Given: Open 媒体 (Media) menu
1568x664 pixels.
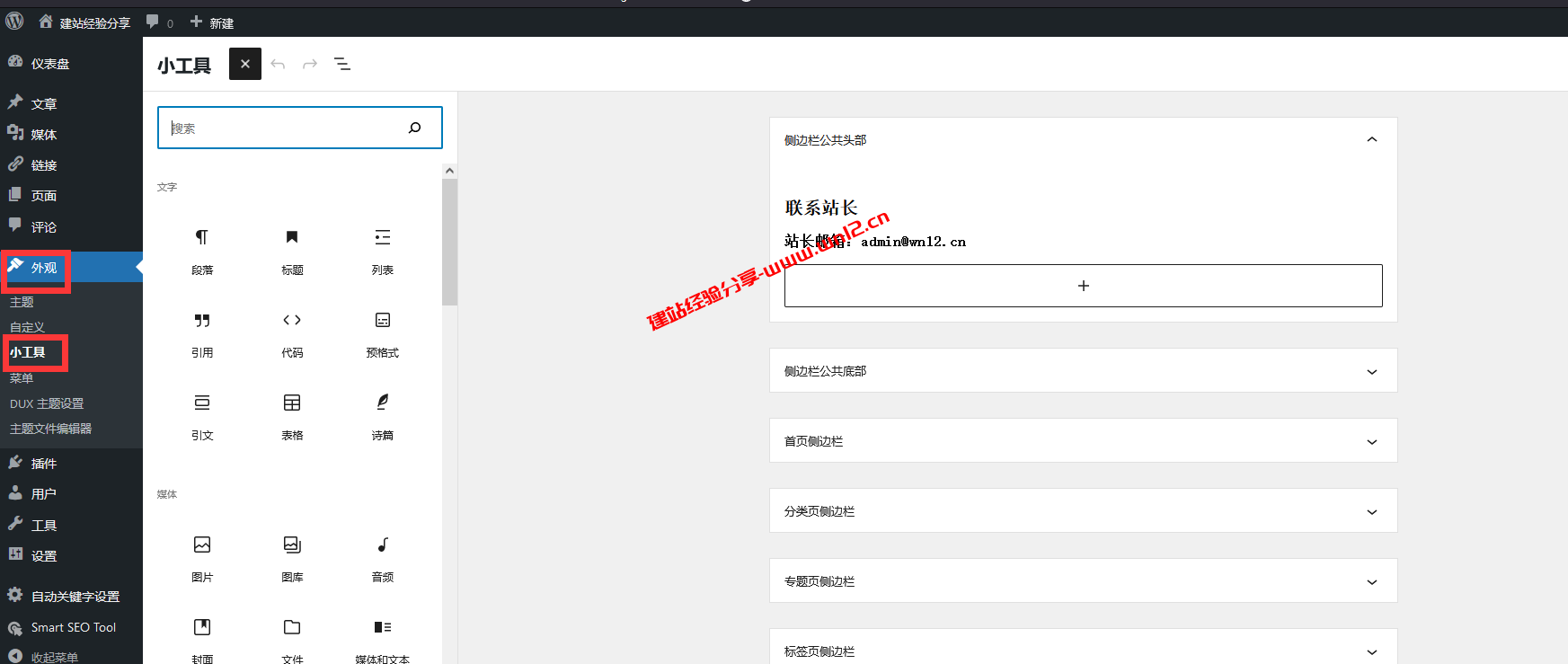Looking at the screenshot, I should (x=71, y=134).
